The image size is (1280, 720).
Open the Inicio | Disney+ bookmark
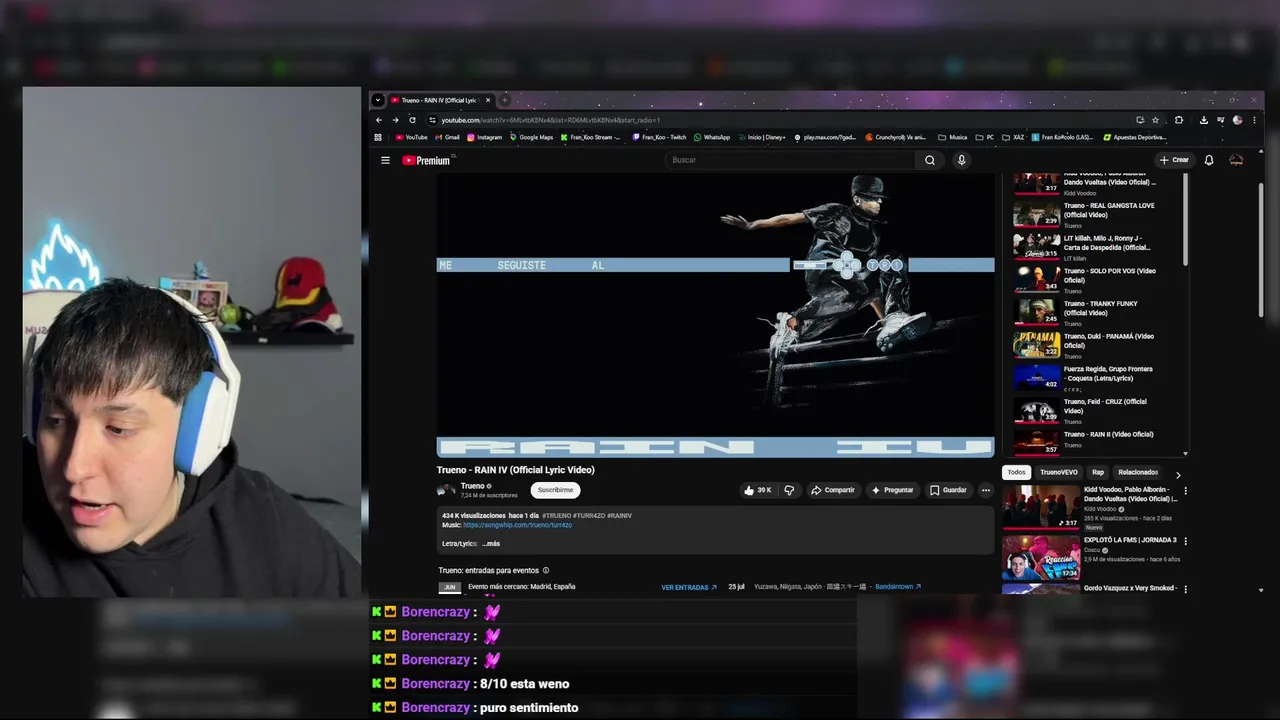762,137
